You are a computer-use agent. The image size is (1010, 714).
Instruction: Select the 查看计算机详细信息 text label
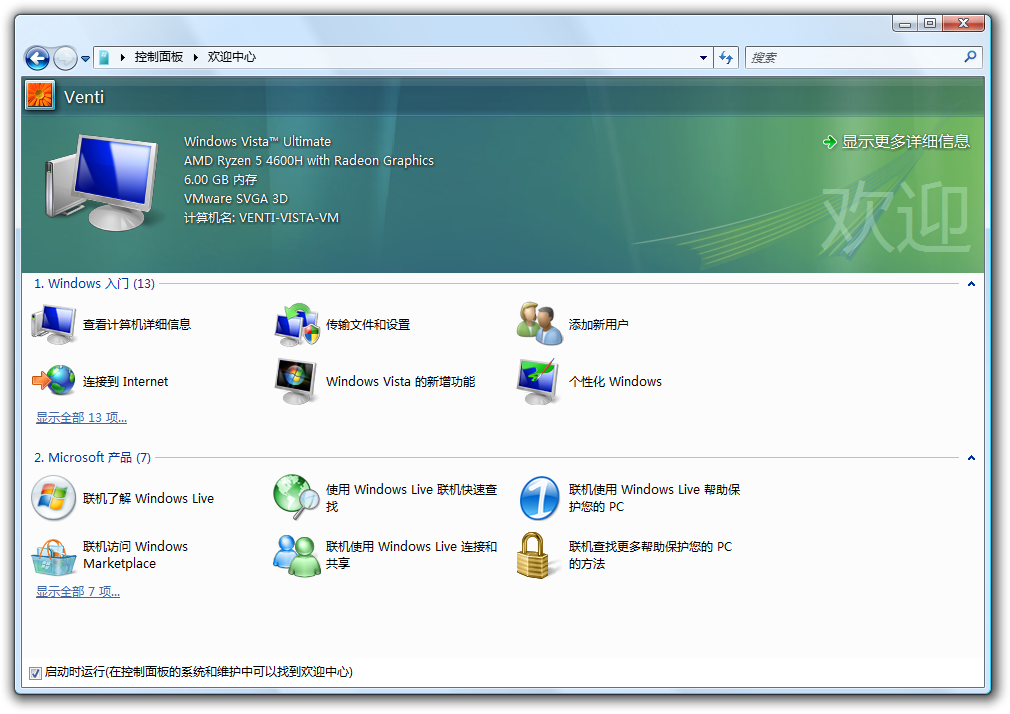point(137,325)
